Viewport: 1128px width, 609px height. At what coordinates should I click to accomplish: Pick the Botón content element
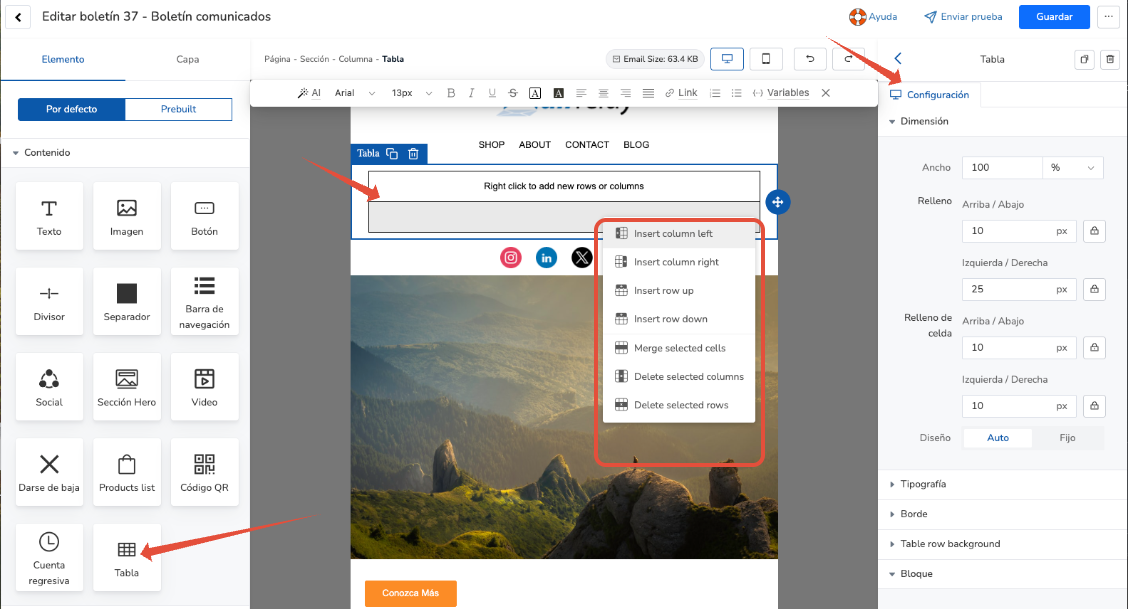[204, 216]
